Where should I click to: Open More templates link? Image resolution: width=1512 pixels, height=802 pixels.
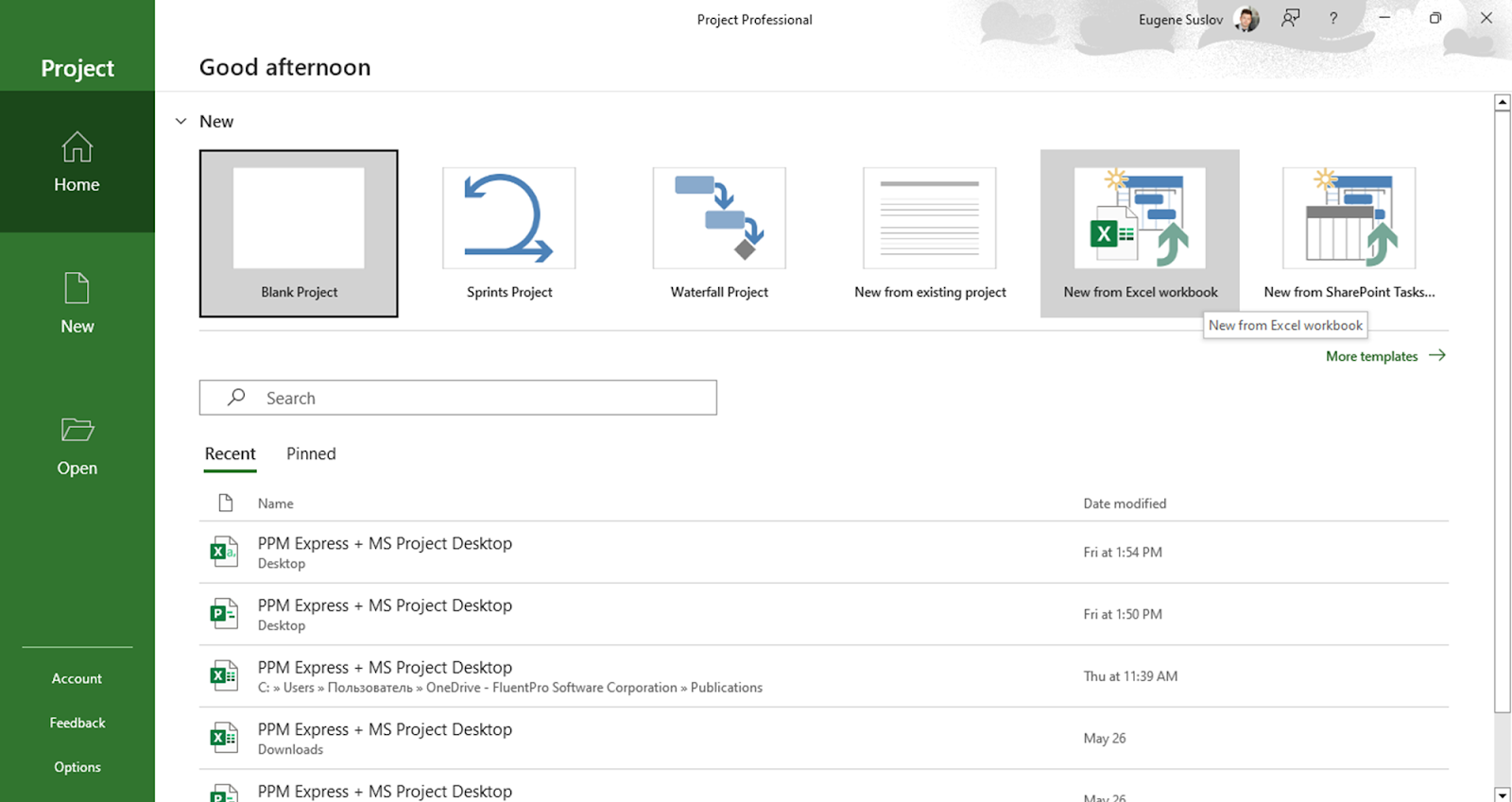coord(1371,356)
